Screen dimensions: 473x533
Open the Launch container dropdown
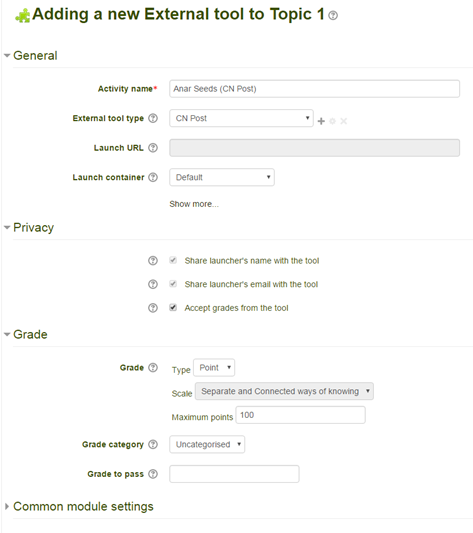pyautogui.click(x=222, y=177)
